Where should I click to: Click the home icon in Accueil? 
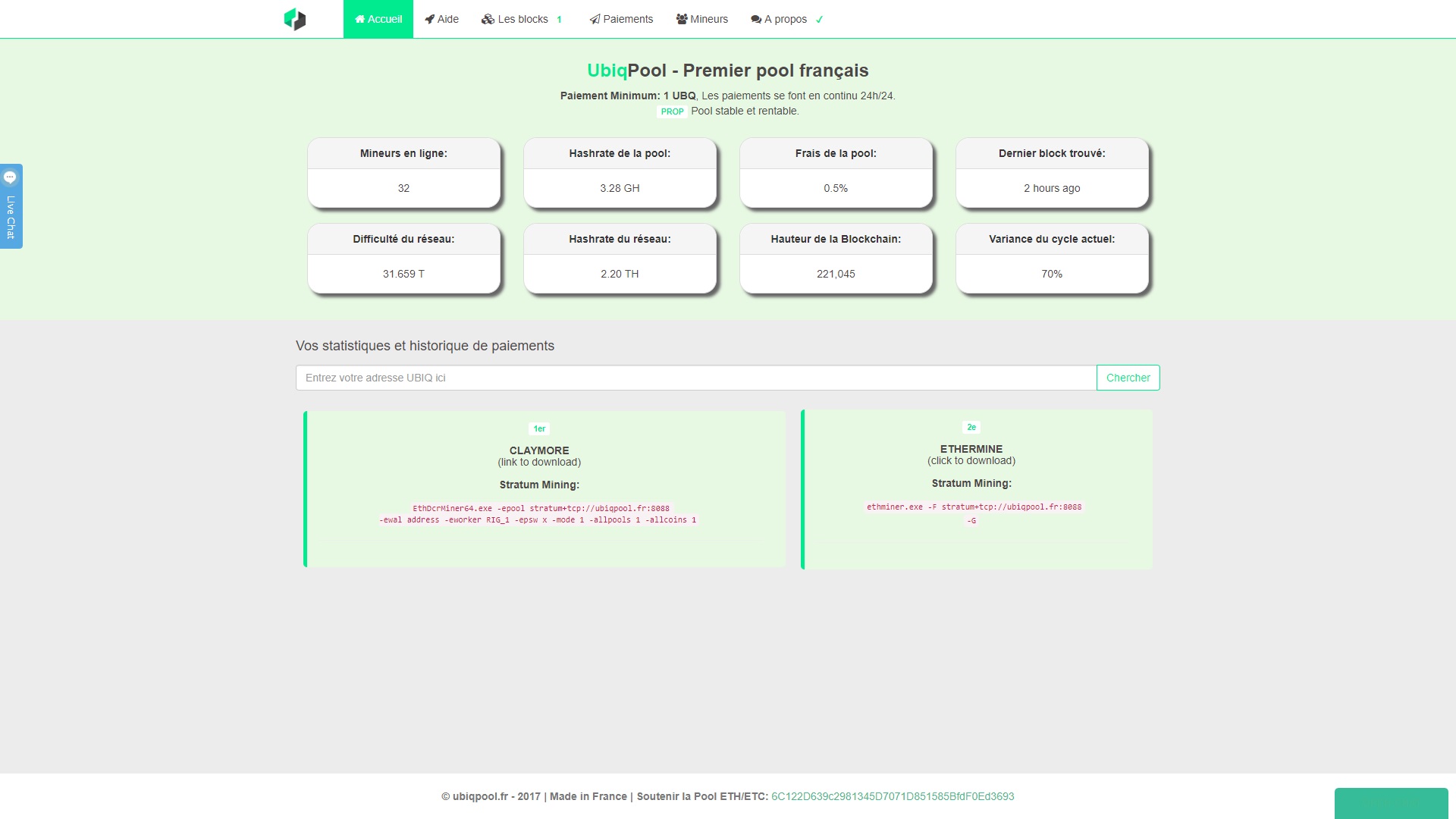(360, 19)
